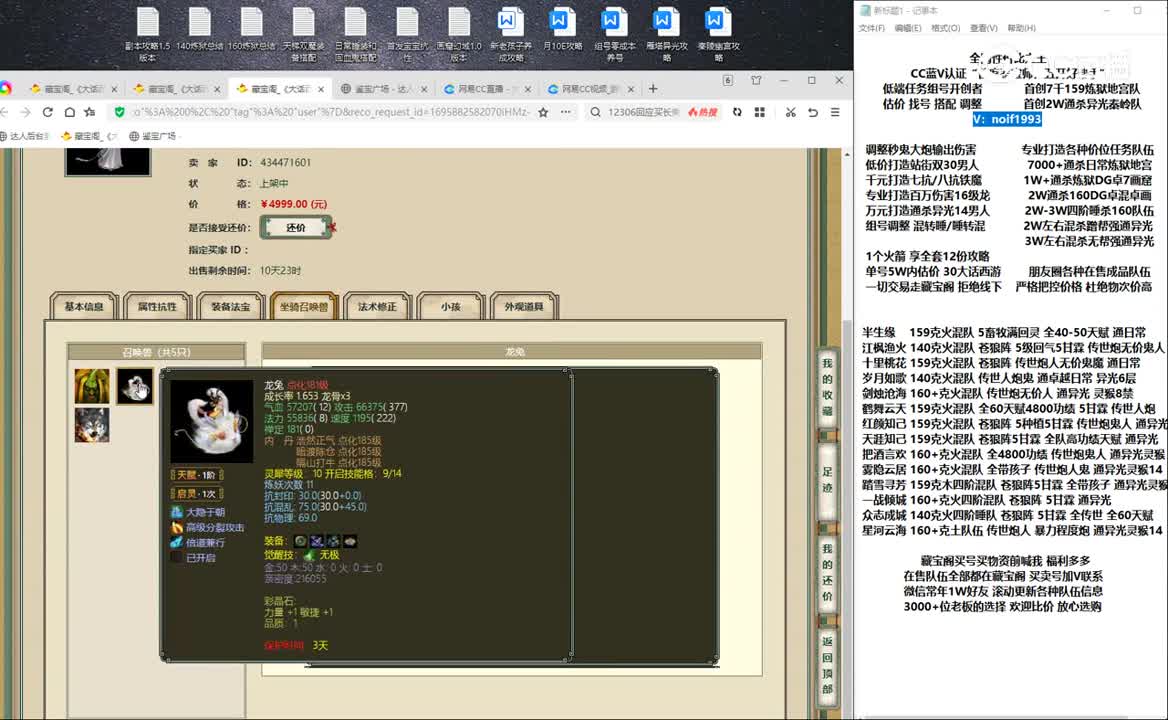Screen dimensions: 1168x720
Task: Click the search magnifier icon
Action: [595, 112]
